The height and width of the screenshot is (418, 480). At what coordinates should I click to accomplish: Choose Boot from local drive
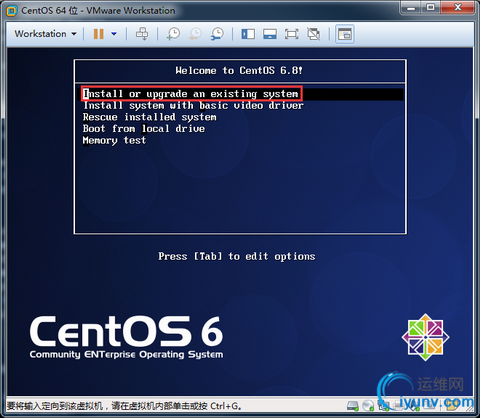(144, 129)
